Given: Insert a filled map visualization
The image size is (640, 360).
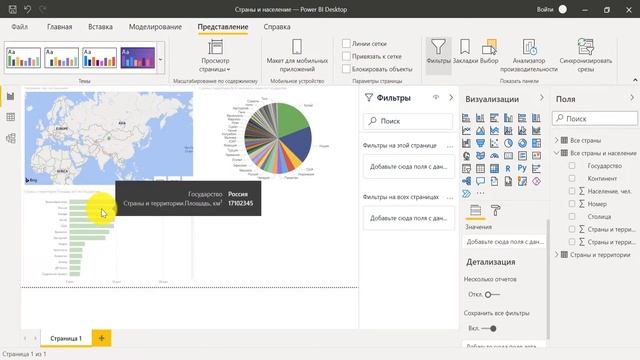Looking at the screenshot, I should pos(480,156).
